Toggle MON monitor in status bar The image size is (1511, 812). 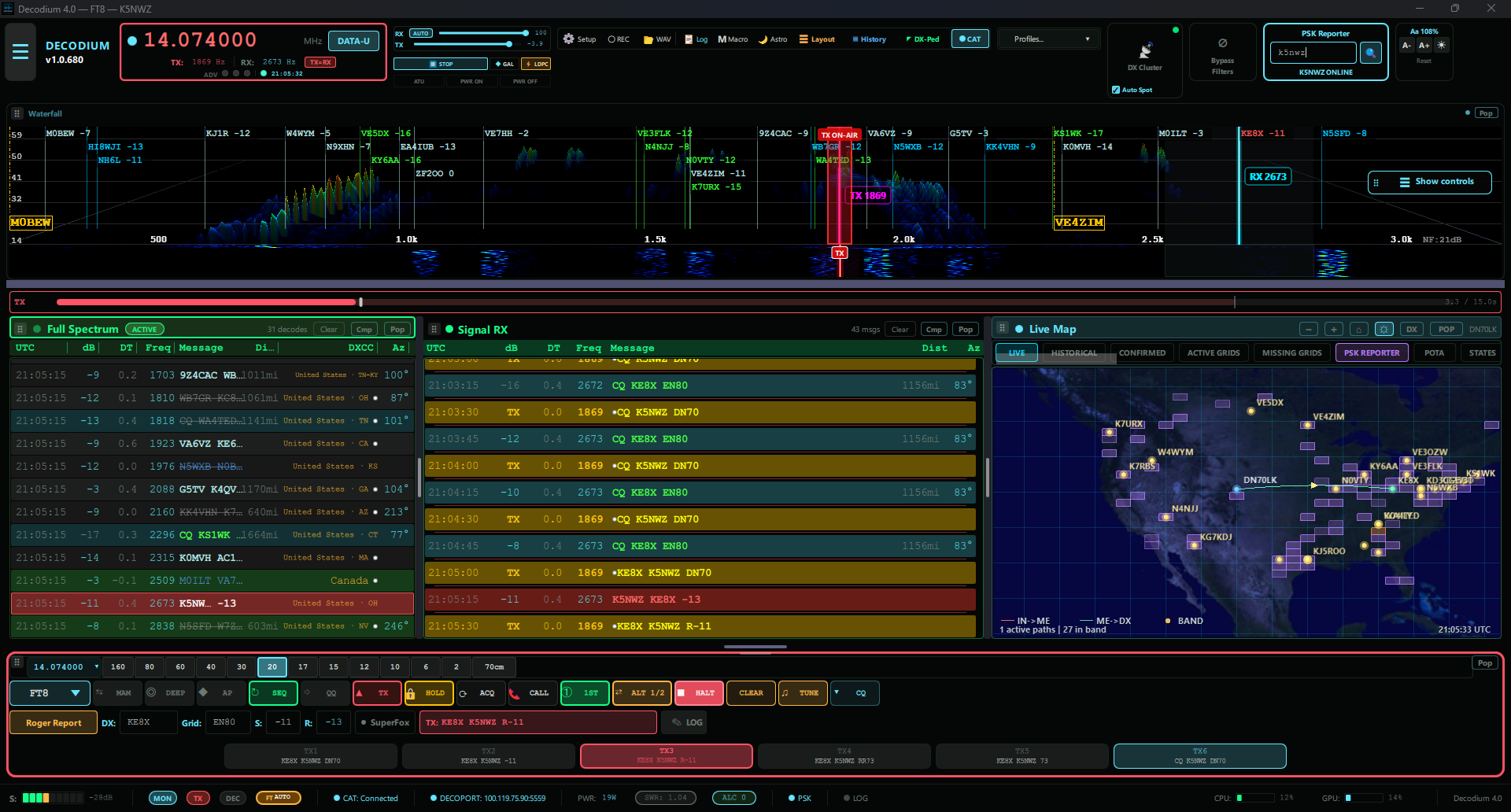(x=162, y=798)
